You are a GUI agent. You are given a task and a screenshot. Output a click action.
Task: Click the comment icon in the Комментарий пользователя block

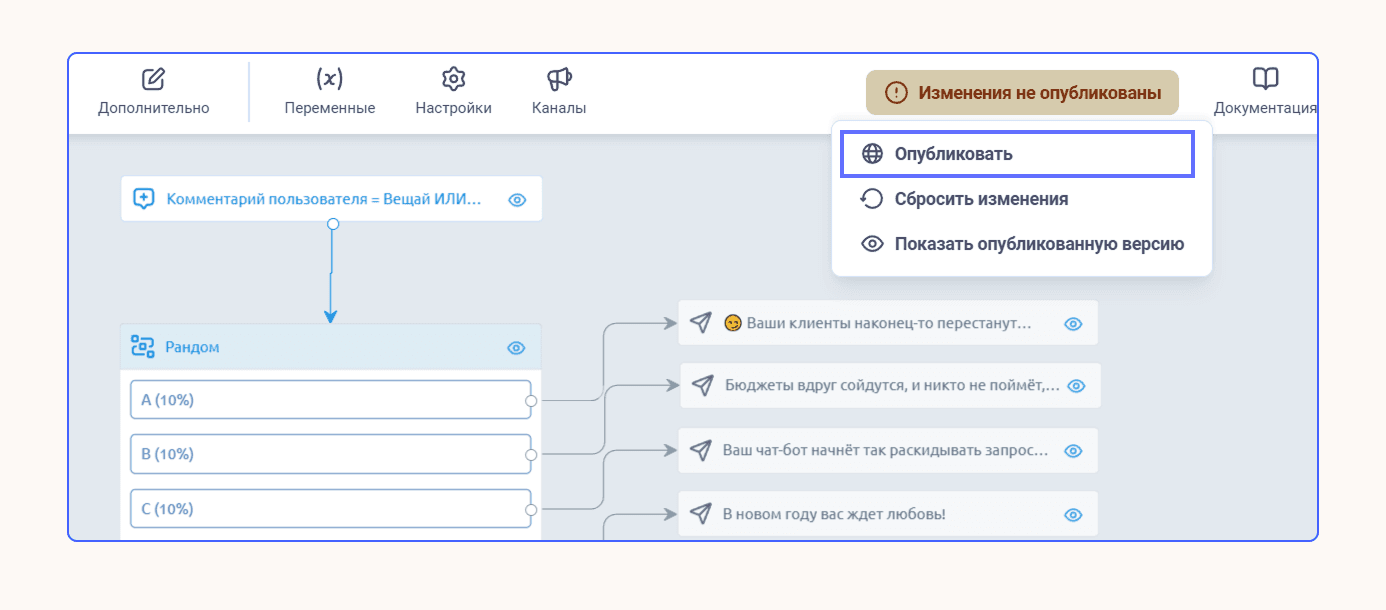pos(144,199)
